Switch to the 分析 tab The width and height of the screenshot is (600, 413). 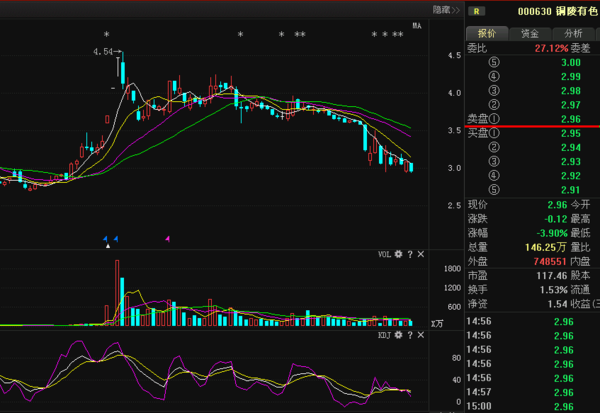point(573,34)
